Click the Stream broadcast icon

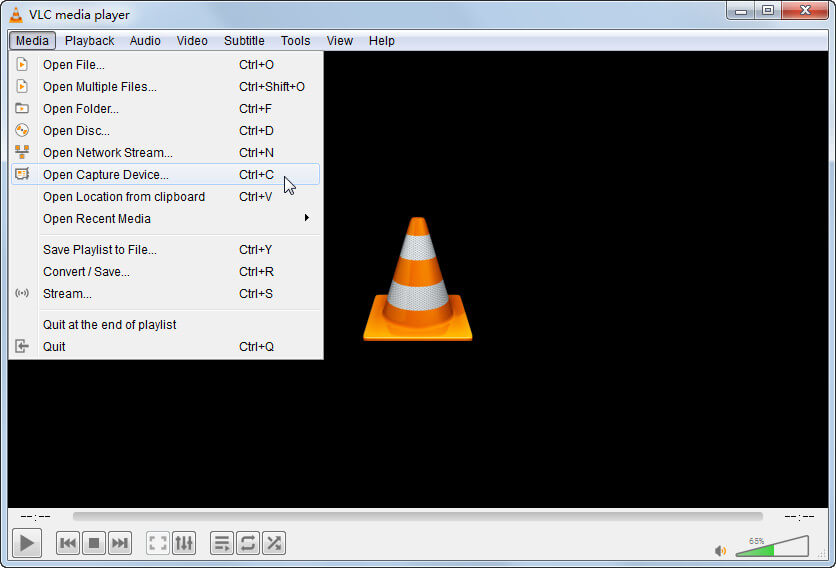22,293
